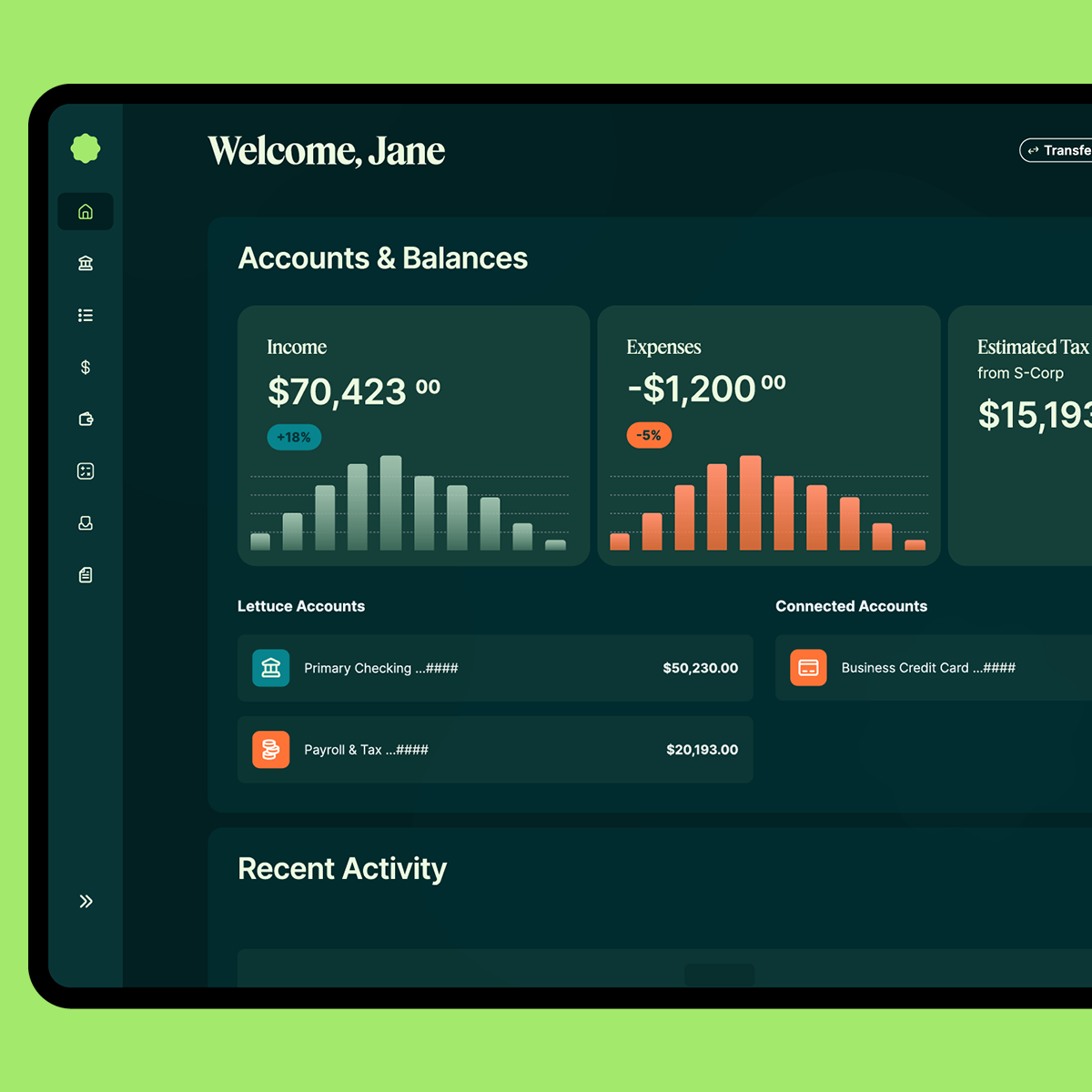
Task: Open the Payroll & Tax account name
Action: pos(366,750)
